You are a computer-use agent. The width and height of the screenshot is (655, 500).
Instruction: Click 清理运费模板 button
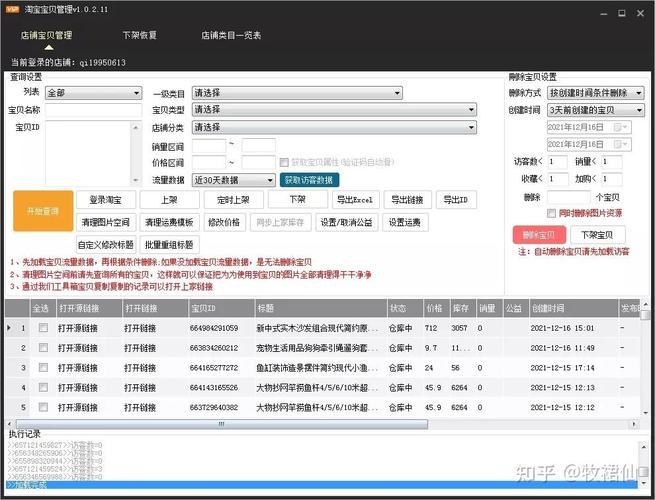[169, 222]
